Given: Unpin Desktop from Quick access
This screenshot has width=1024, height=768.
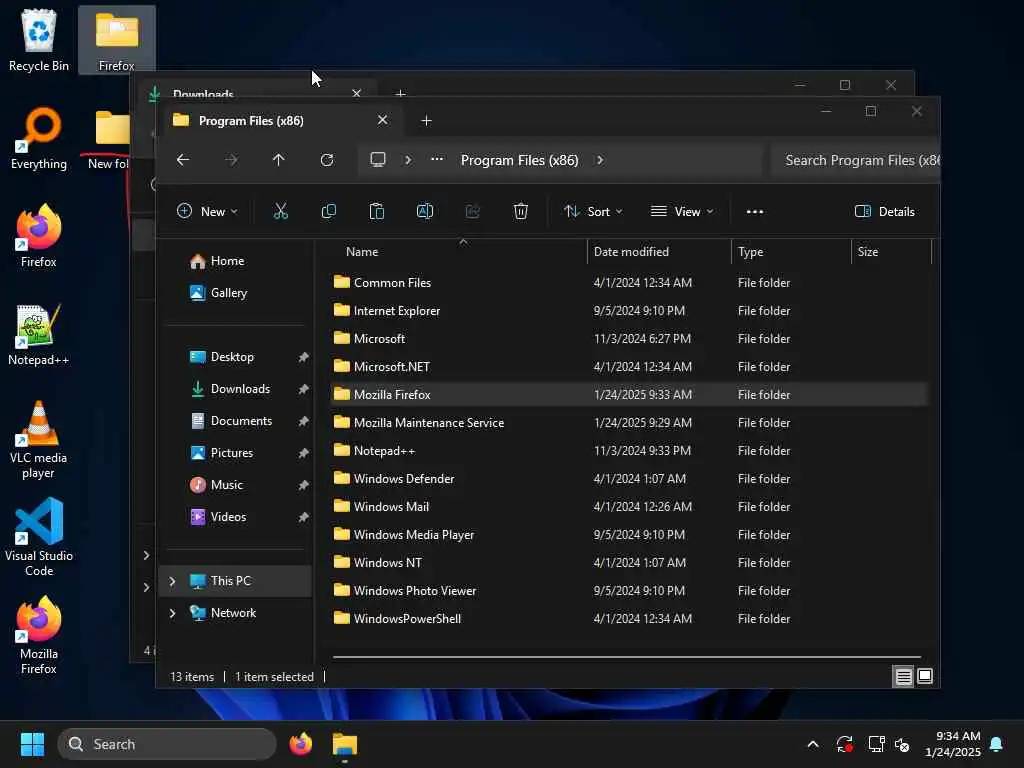Looking at the screenshot, I should click(x=303, y=357).
